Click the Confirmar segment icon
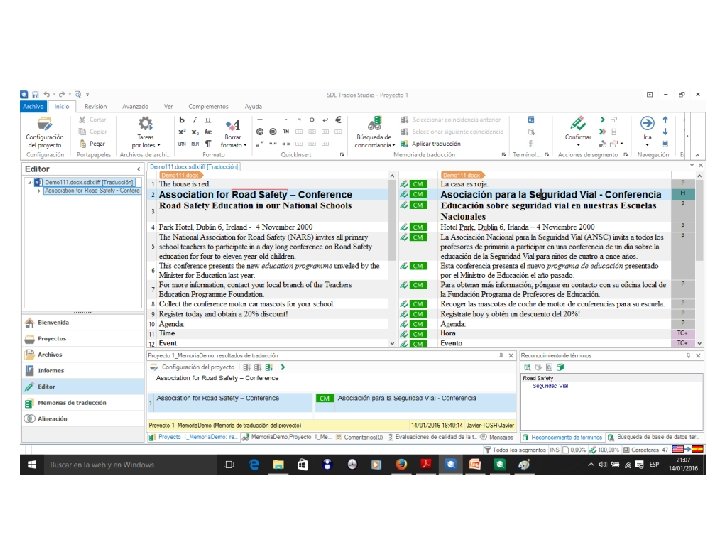This screenshot has height=540, width=720. (578, 124)
